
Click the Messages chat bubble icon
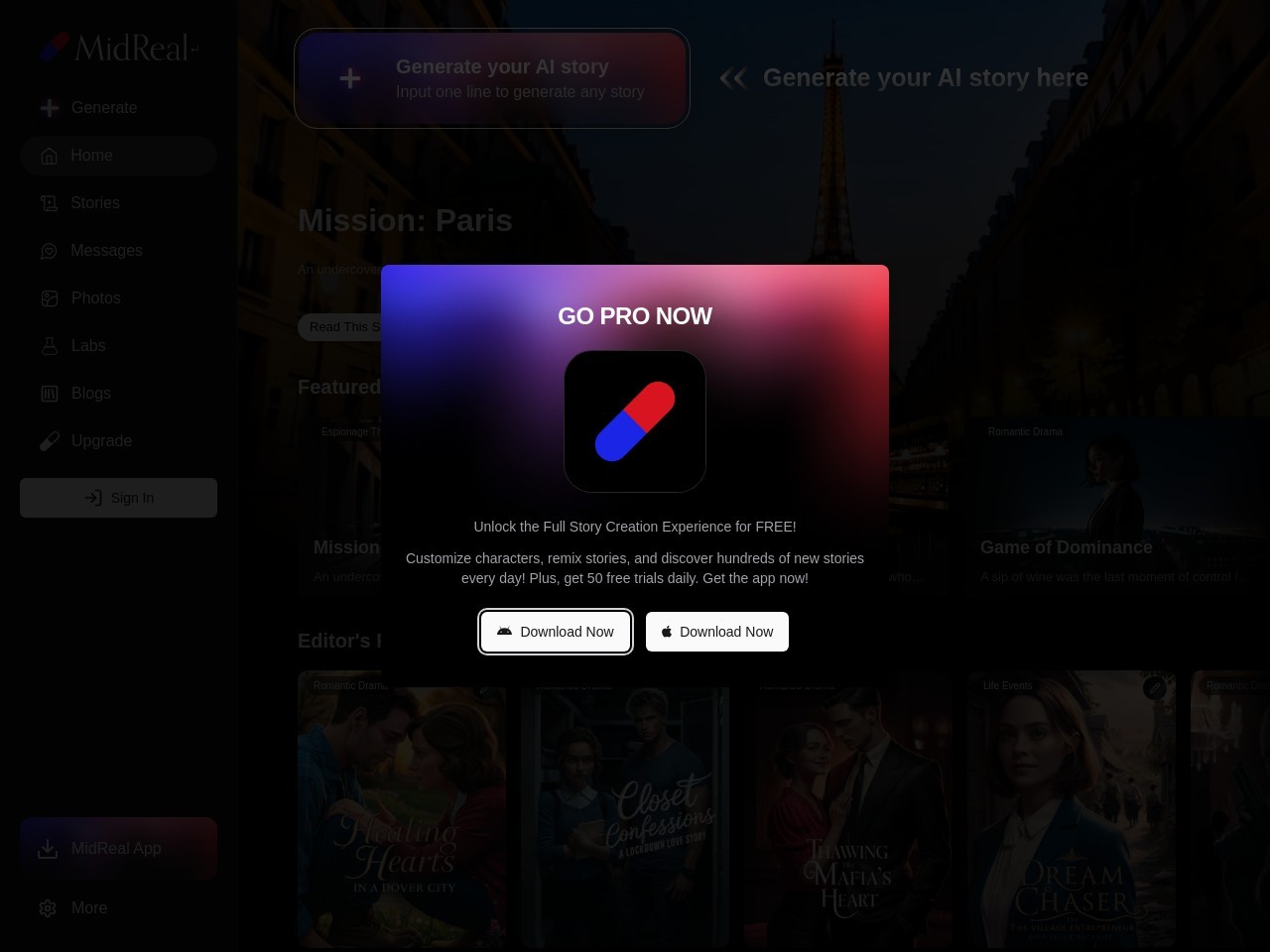point(50,251)
